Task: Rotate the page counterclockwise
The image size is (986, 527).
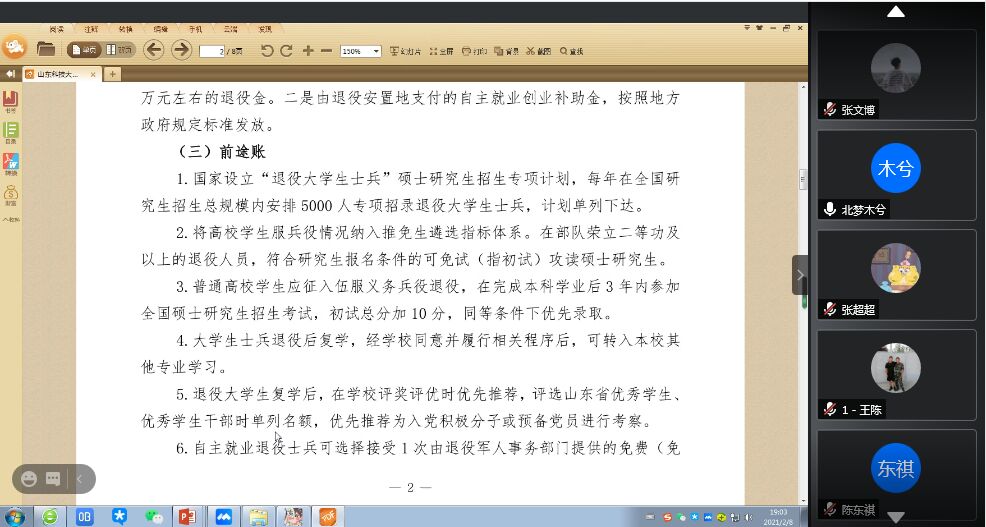Action: [x=267, y=50]
